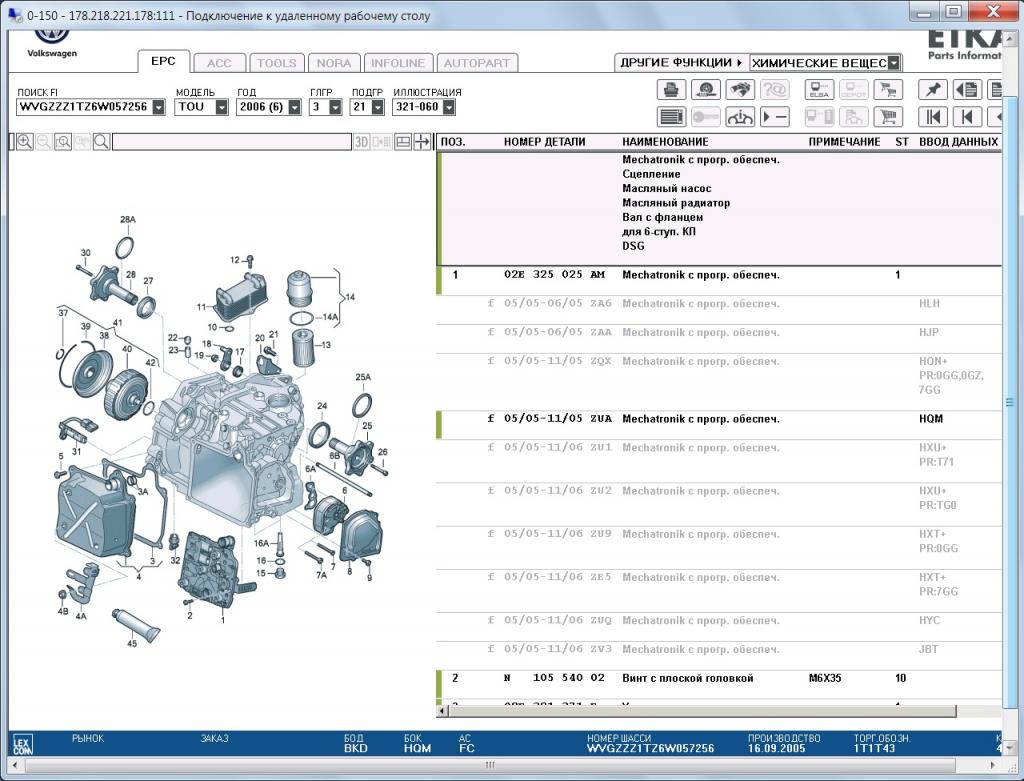1024x781 pixels.
Task: Click the ВВОД ДАННЫХ column header
Action: [958, 142]
